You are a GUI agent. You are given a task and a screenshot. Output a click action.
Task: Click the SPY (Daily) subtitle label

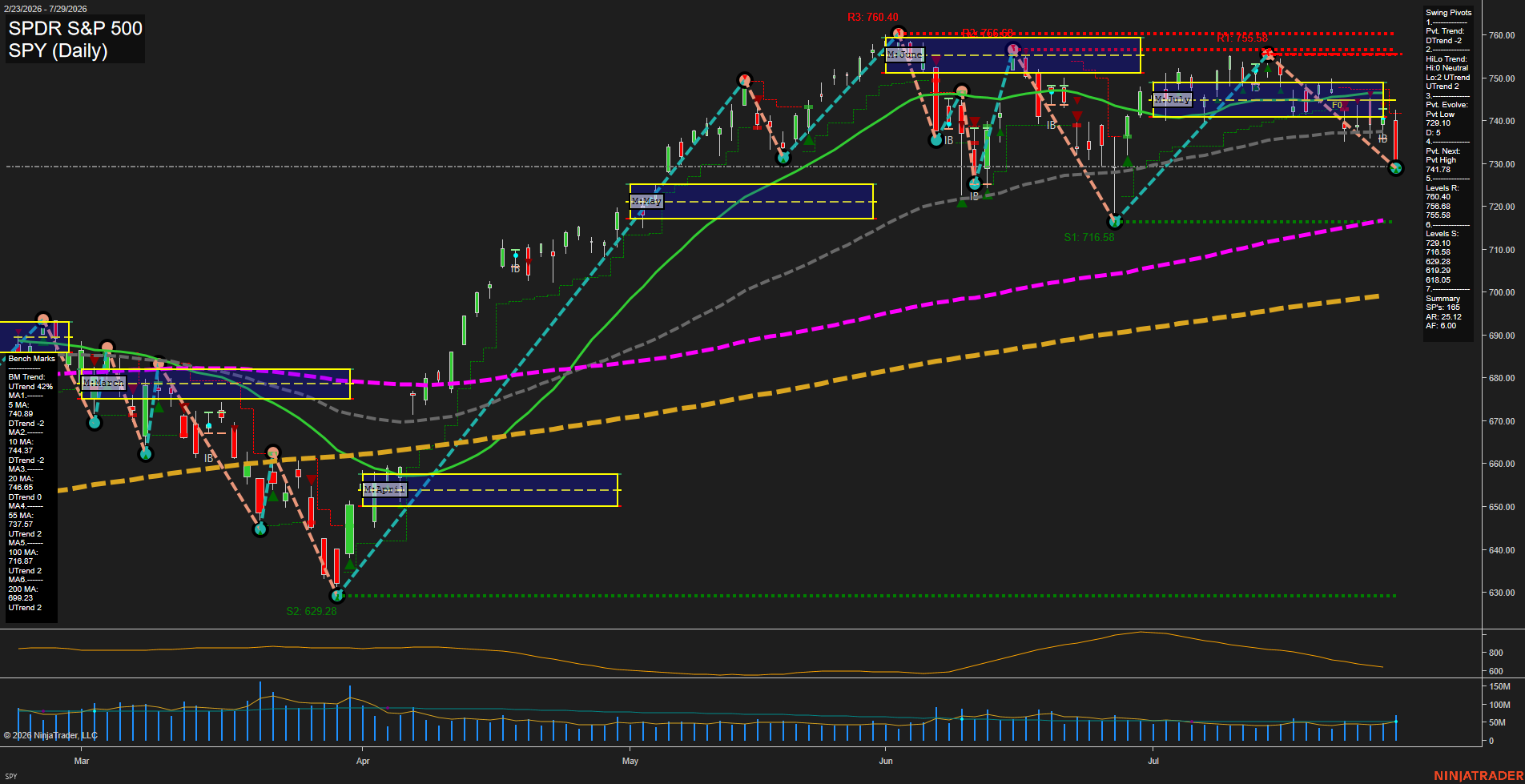pos(58,50)
